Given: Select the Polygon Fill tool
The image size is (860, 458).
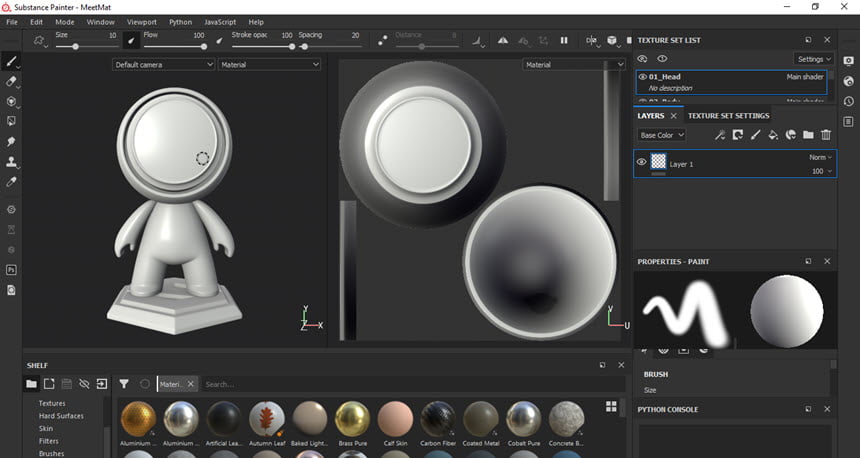Looking at the screenshot, I should point(11,121).
